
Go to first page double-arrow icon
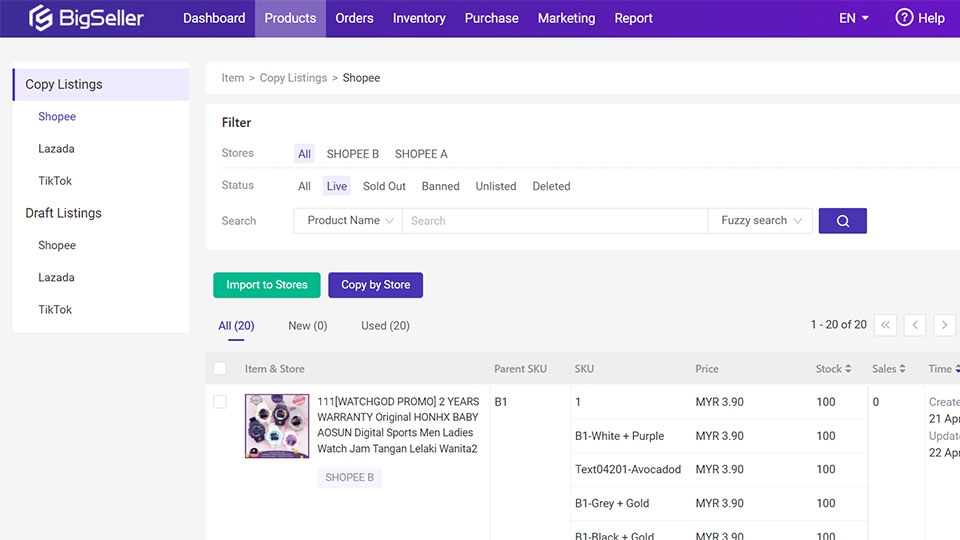(x=885, y=325)
